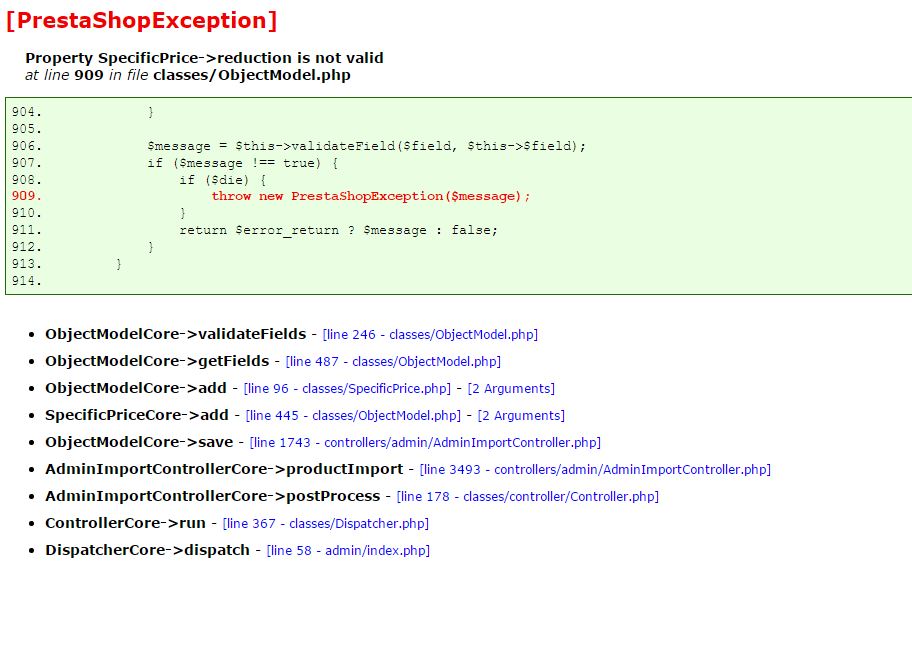Click ObjectModelCore->getFields trace entry
Viewport: 912px width, 655px height.
tap(157, 361)
